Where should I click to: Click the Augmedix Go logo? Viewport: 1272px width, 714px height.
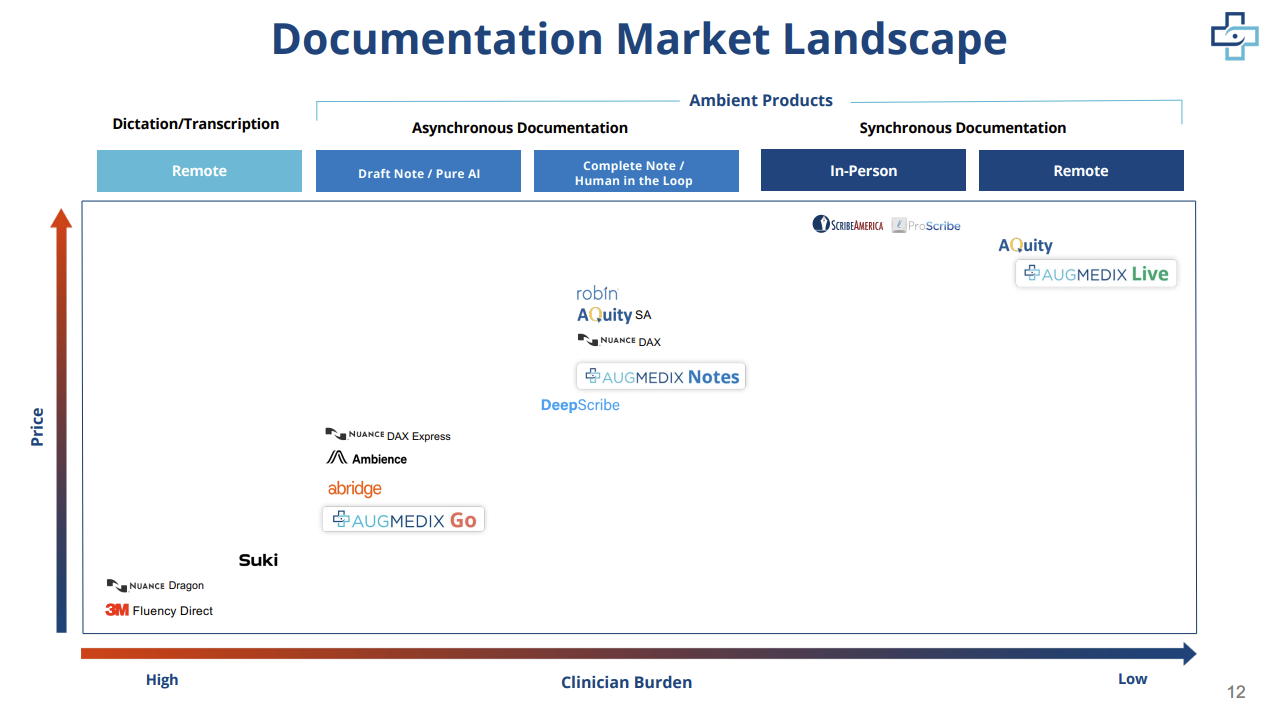coord(403,519)
